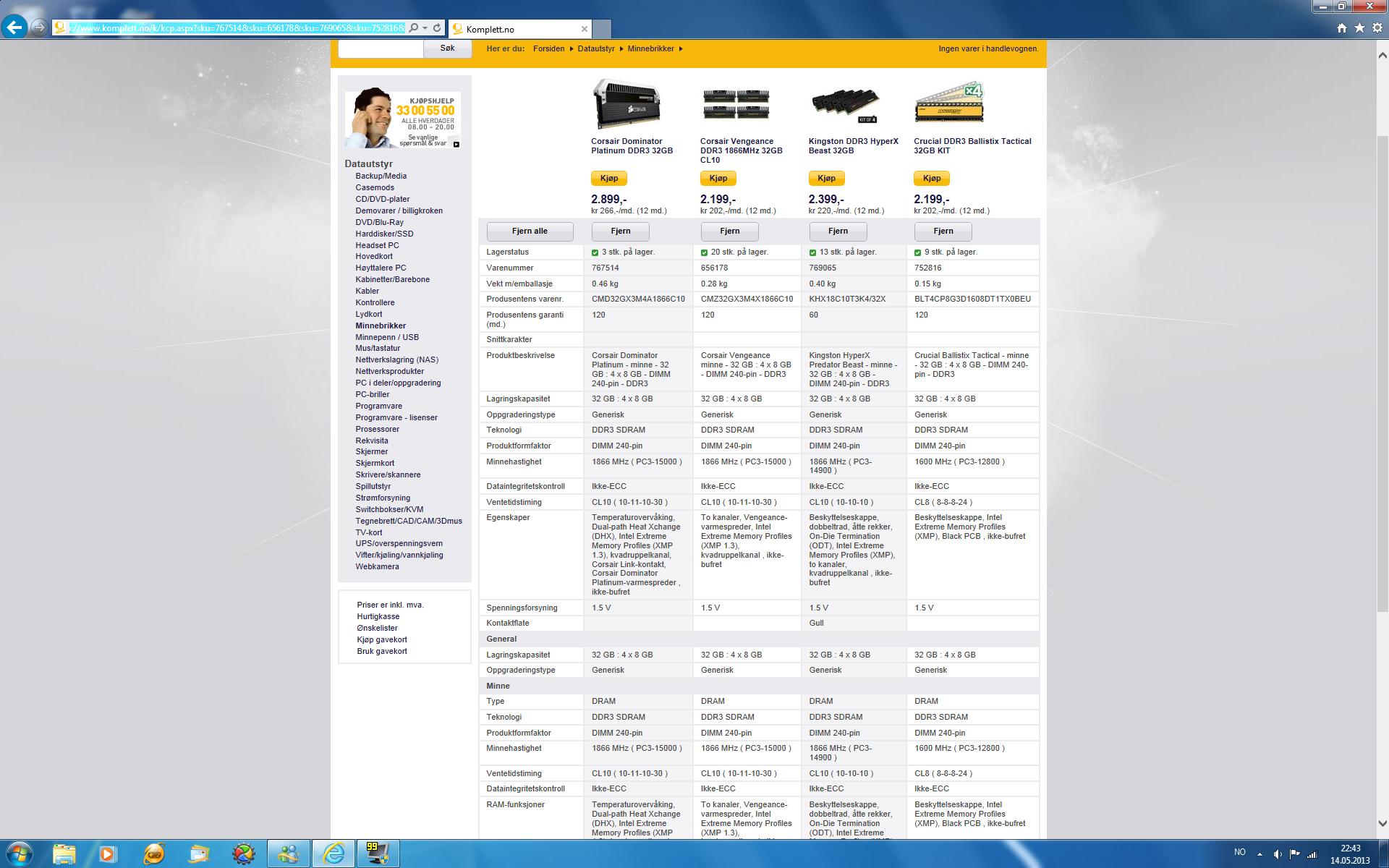This screenshot has width=1389, height=868.
Task: Focus the site search input field
Action: pos(381,48)
